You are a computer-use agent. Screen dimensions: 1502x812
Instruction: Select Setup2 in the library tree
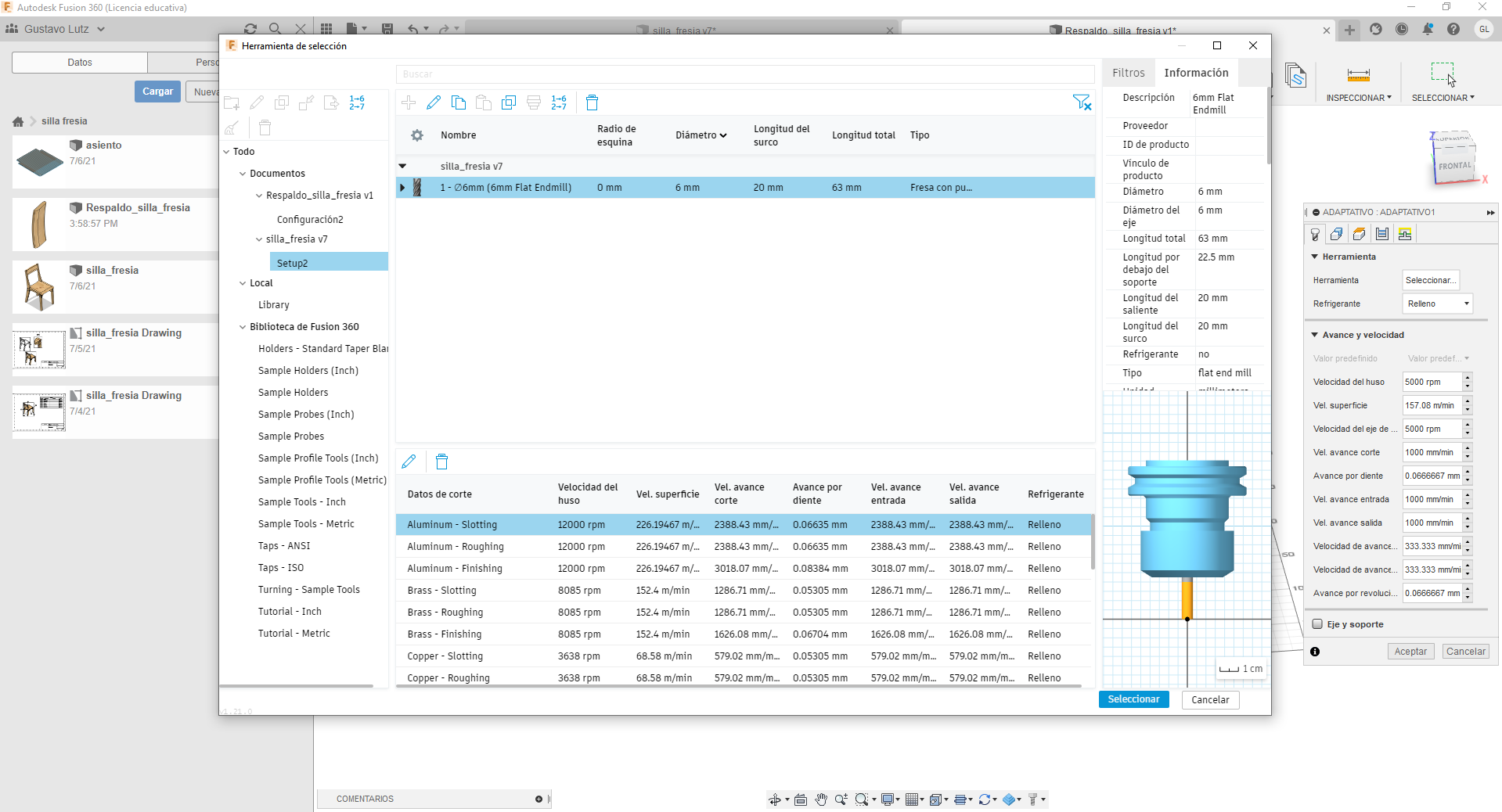point(329,263)
